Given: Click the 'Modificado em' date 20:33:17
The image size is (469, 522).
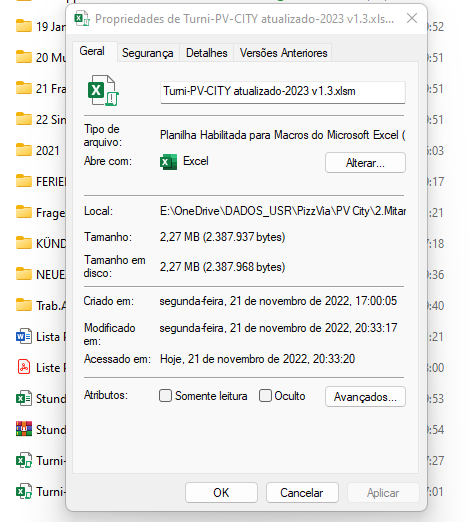Looking at the screenshot, I should (x=278, y=328).
